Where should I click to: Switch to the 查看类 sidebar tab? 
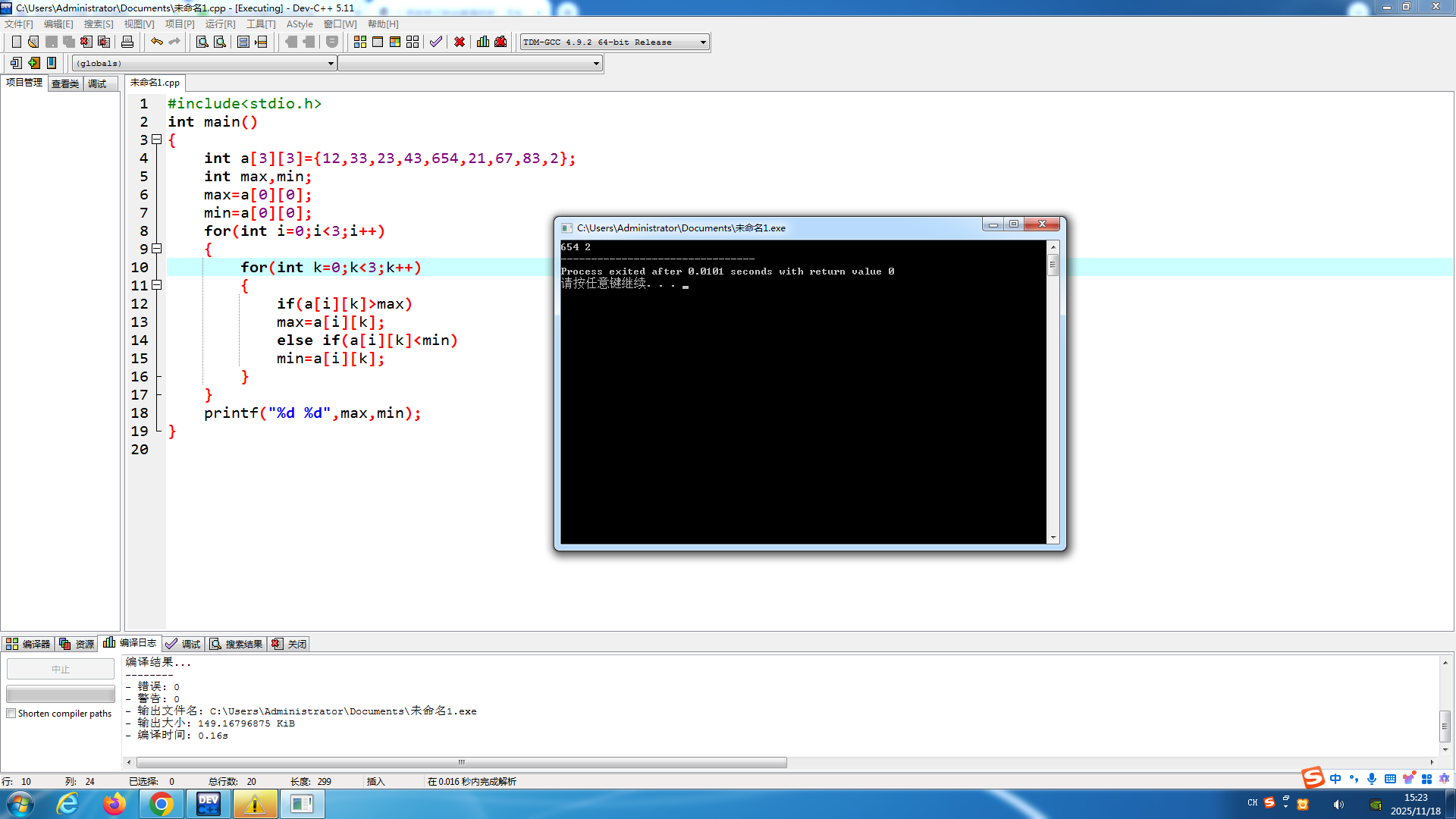(x=65, y=84)
